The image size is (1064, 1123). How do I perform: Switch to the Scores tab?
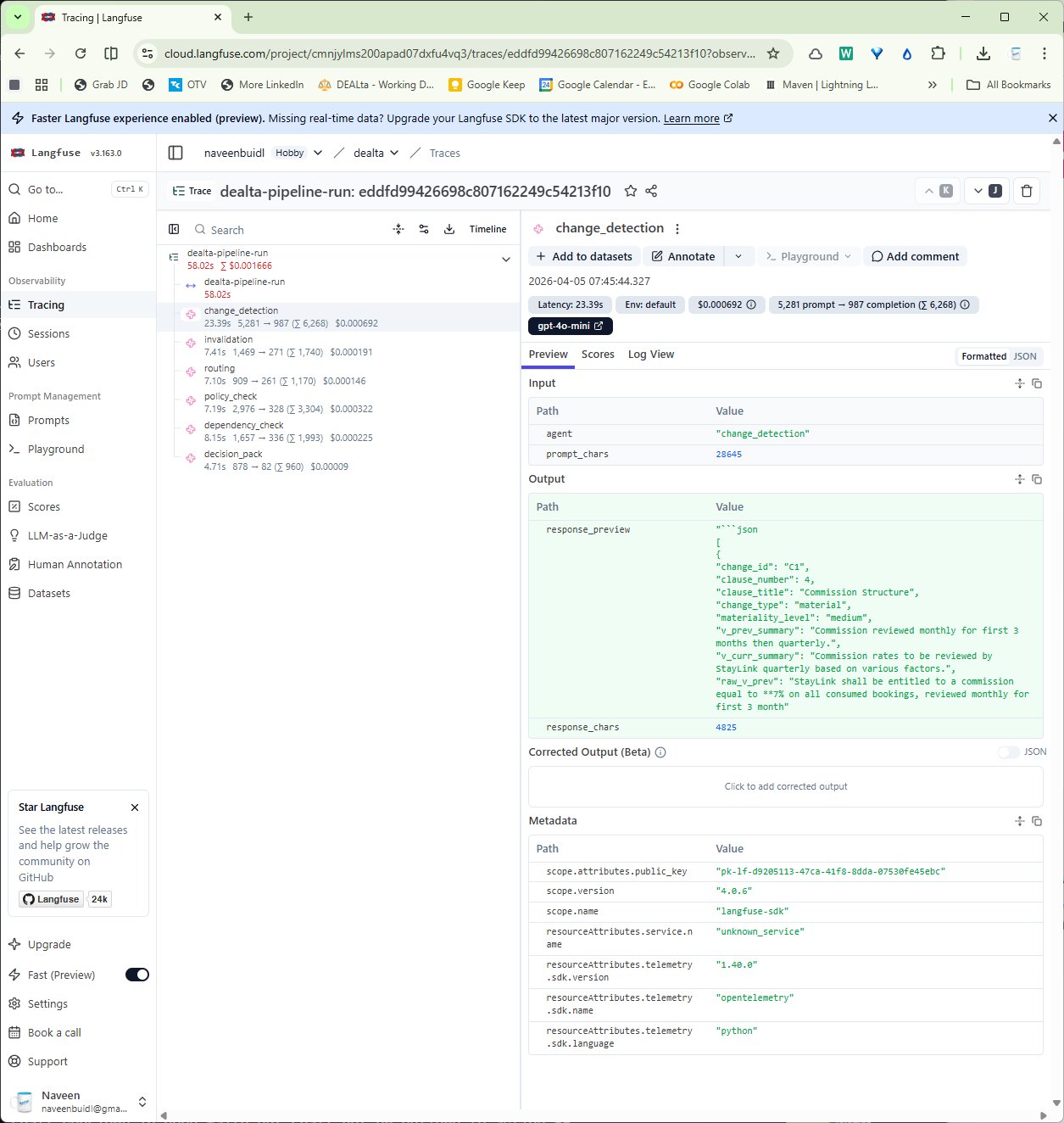[x=598, y=355]
